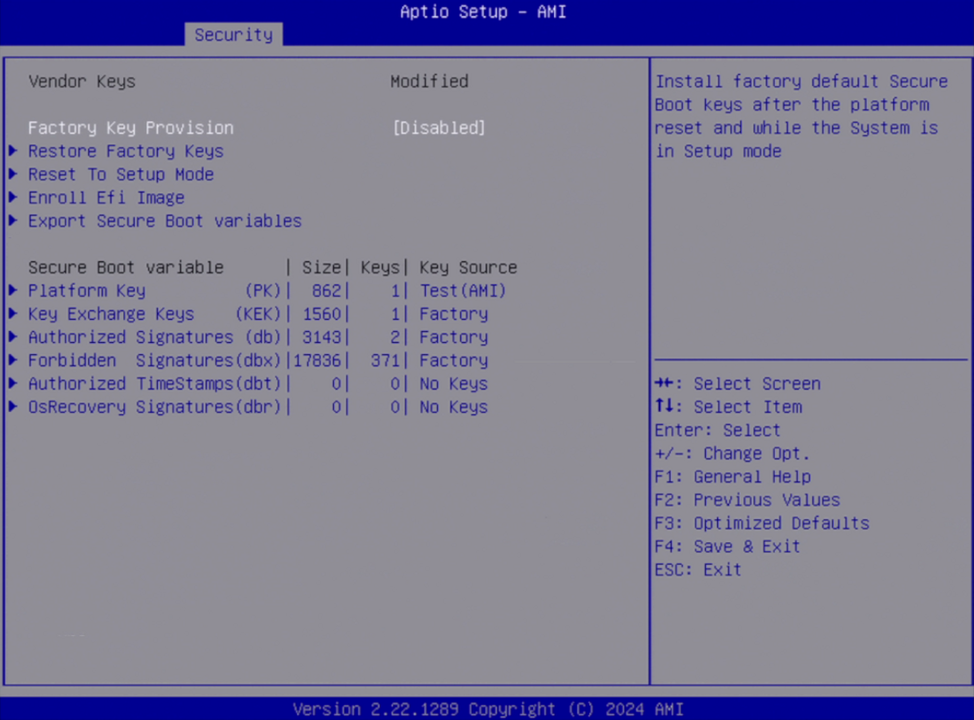The image size is (974, 720).
Task: Activate F3 Optimized Defaults
Action: click(762, 523)
